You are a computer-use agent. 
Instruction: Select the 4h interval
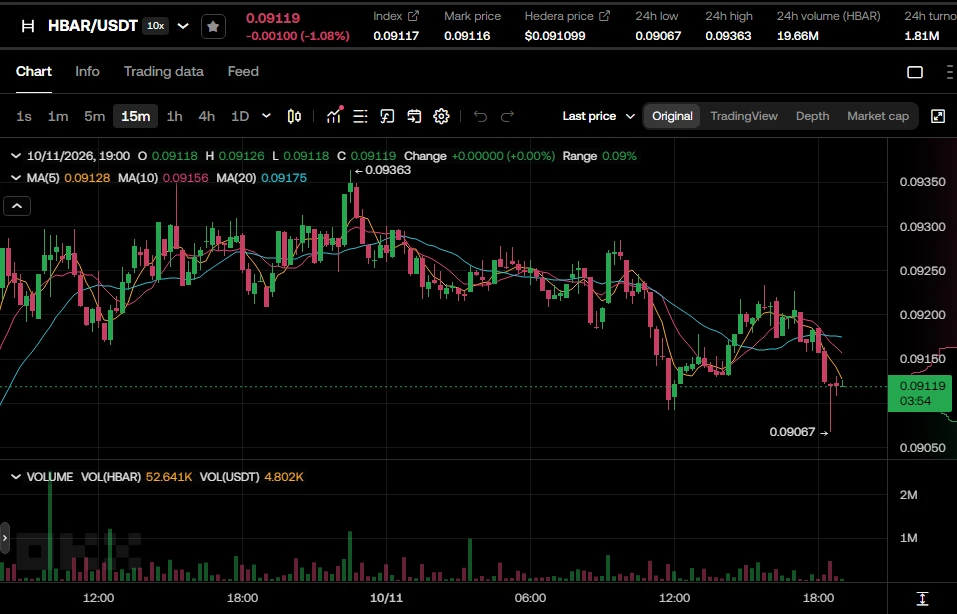[207, 116]
